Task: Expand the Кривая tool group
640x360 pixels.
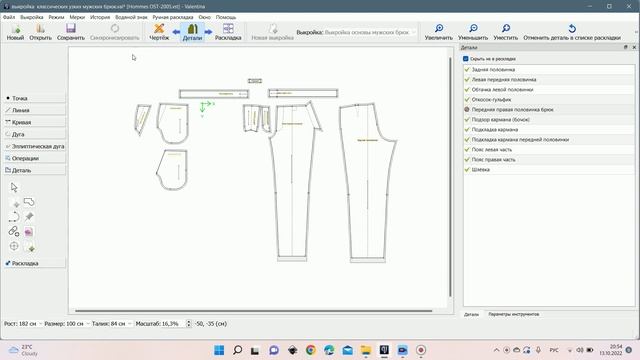Action: (34, 122)
